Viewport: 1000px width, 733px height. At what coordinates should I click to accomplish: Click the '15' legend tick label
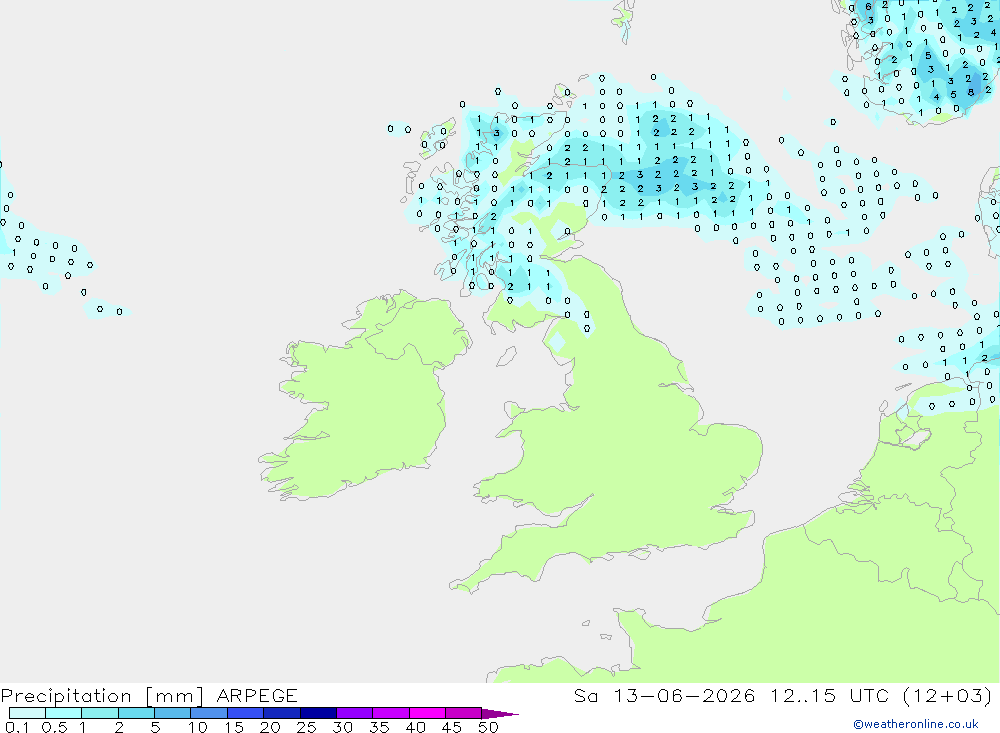[234, 727]
